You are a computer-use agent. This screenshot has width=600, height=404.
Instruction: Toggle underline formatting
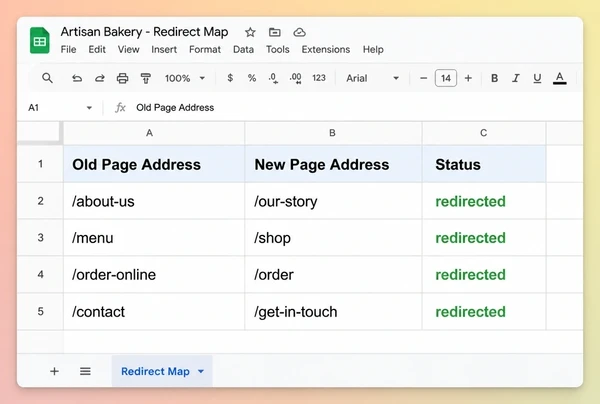tap(537, 78)
